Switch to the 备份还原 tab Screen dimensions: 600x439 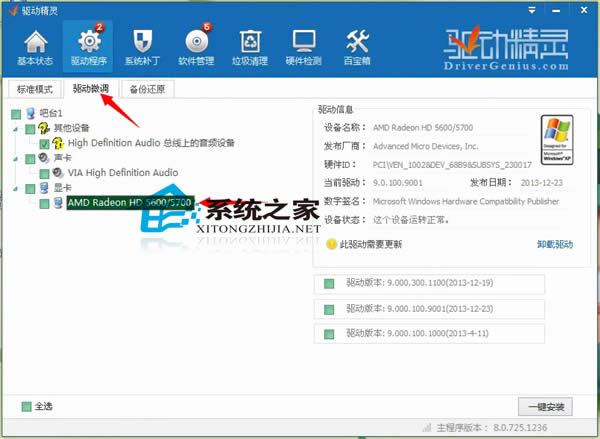pos(146,89)
